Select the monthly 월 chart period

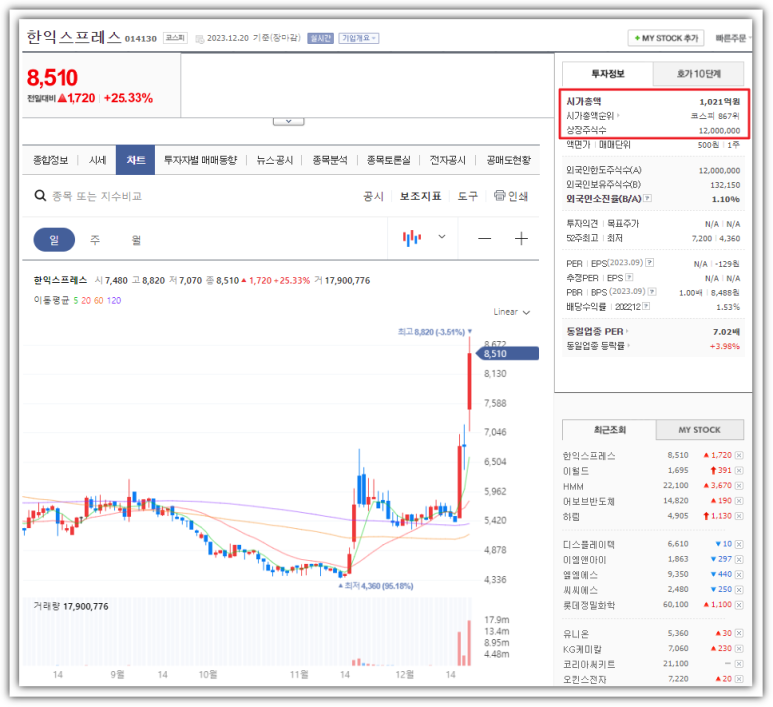click(136, 240)
